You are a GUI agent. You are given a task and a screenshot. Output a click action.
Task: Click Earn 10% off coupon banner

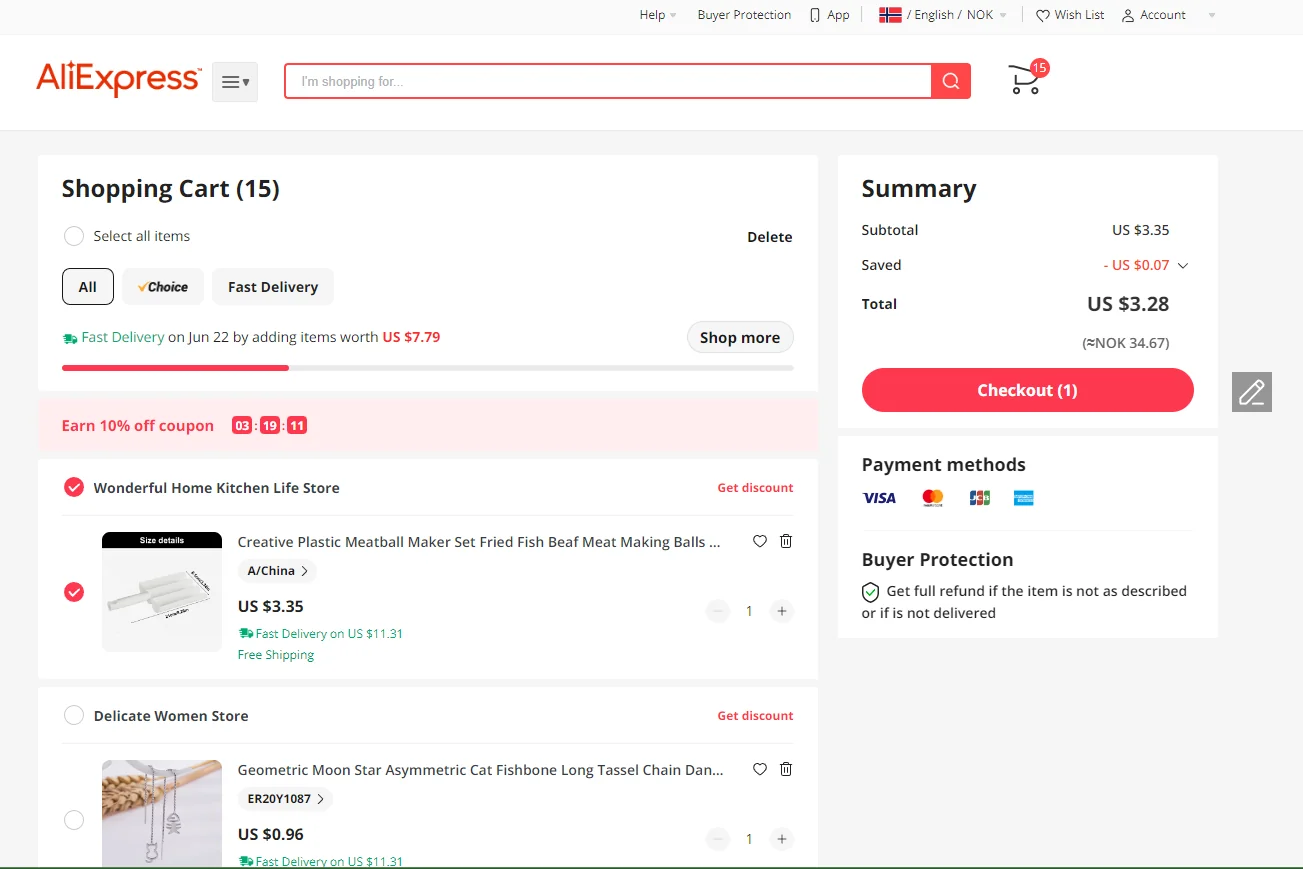[x=428, y=425]
